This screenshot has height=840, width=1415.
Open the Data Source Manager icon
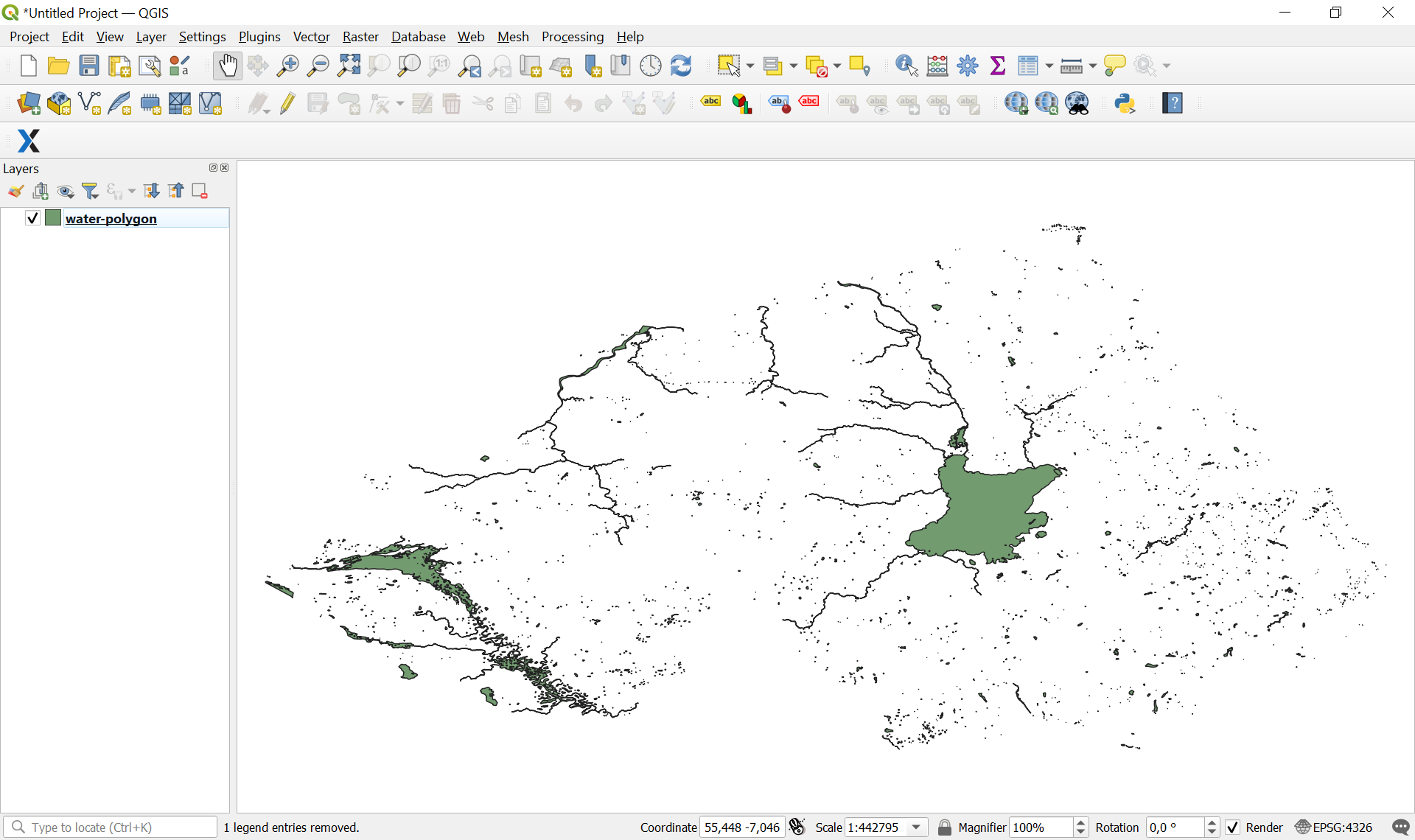click(x=28, y=103)
